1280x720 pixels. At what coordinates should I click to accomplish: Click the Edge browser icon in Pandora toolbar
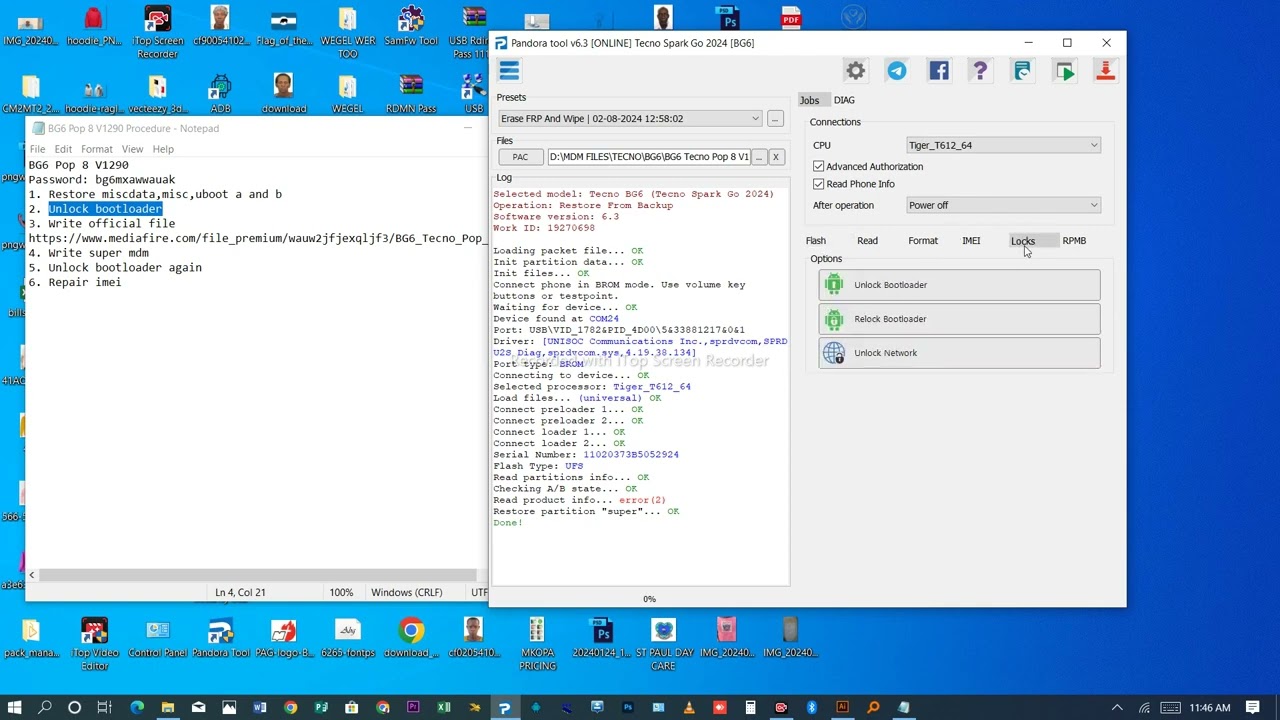(x=1022, y=70)
